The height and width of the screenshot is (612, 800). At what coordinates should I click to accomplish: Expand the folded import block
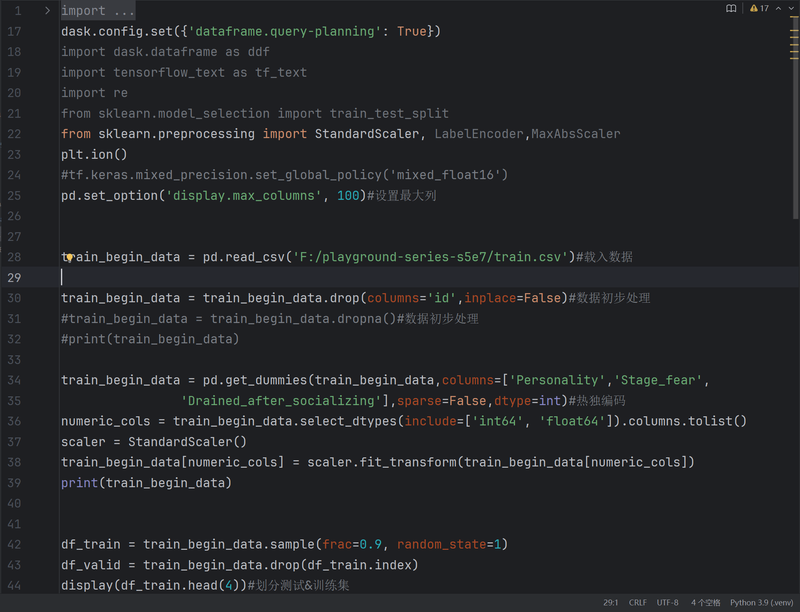point(47,10)
